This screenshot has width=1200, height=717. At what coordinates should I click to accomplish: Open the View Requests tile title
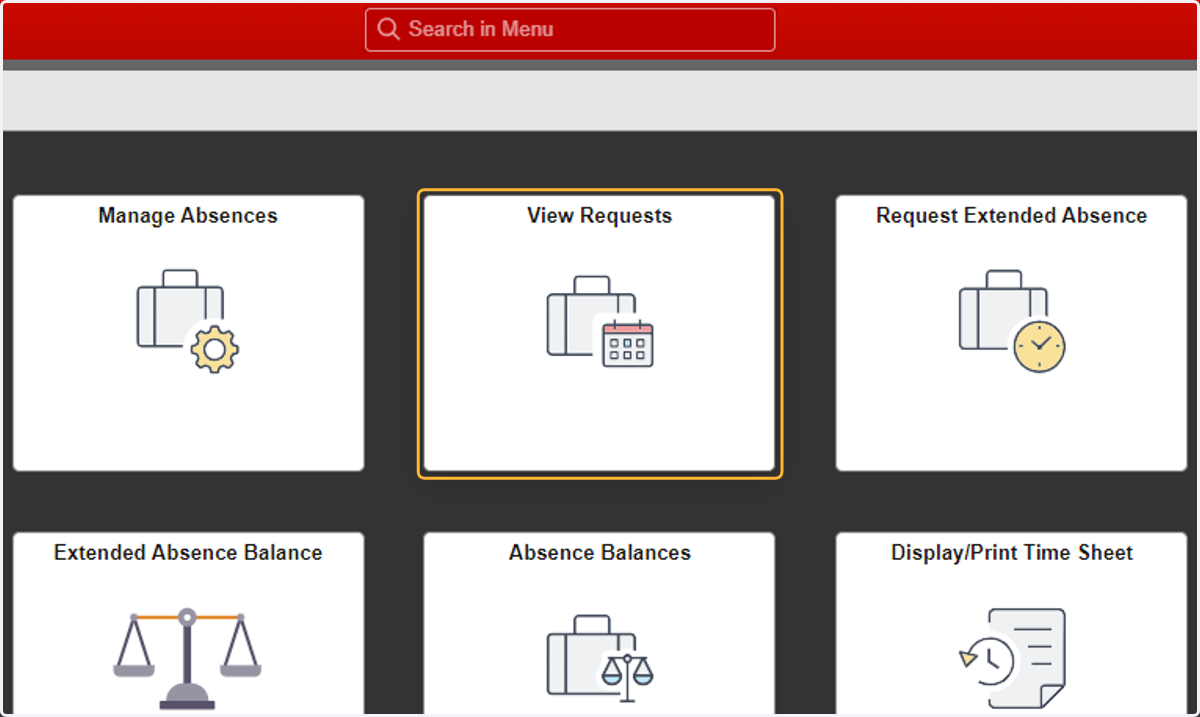click(600, 216)
